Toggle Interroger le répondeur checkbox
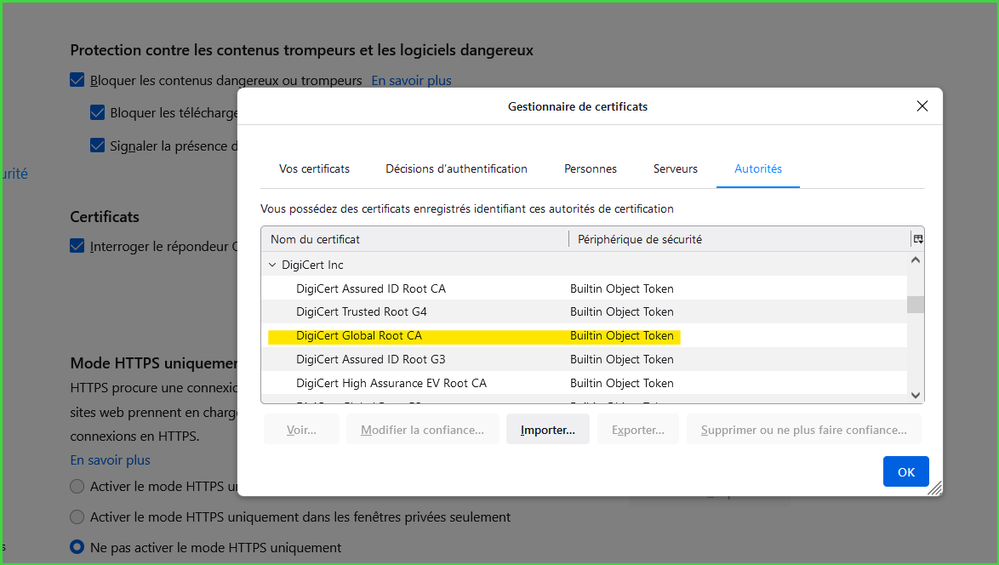Image resolution: width=999 pixels, height=565 pixels. [x=77, y=246]
